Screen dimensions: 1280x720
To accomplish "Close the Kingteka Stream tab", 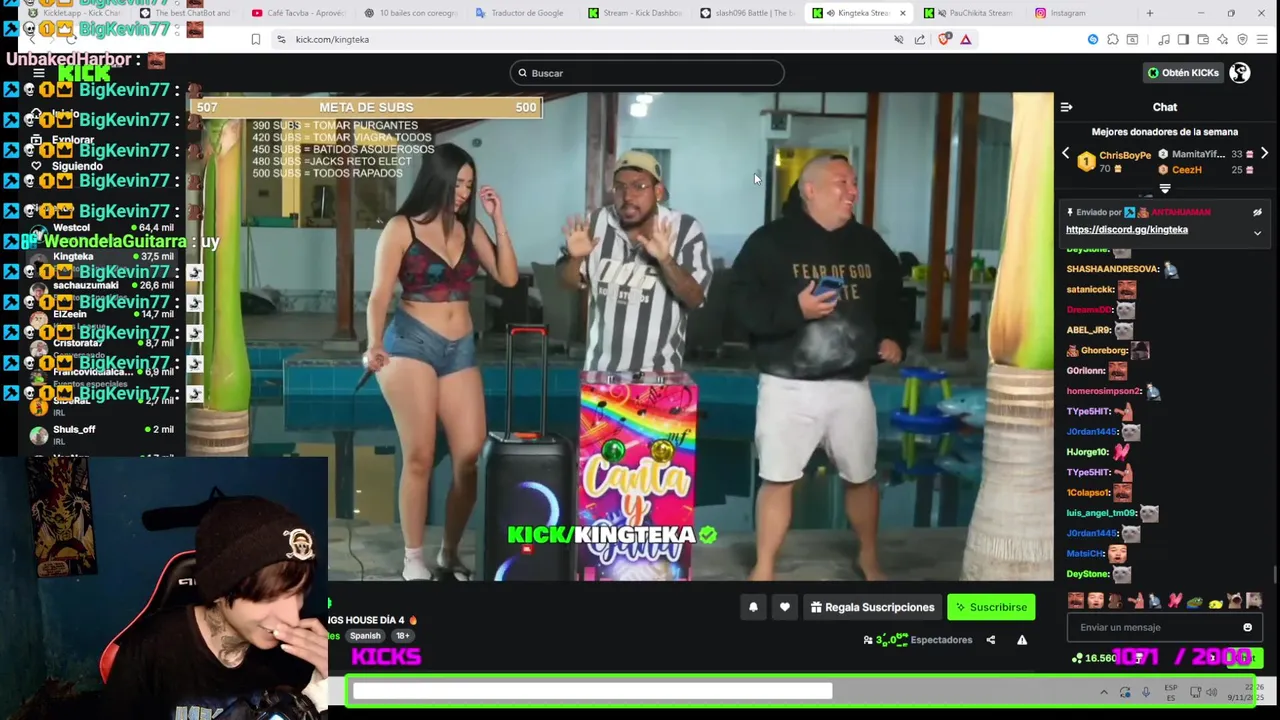I will 902,13.
